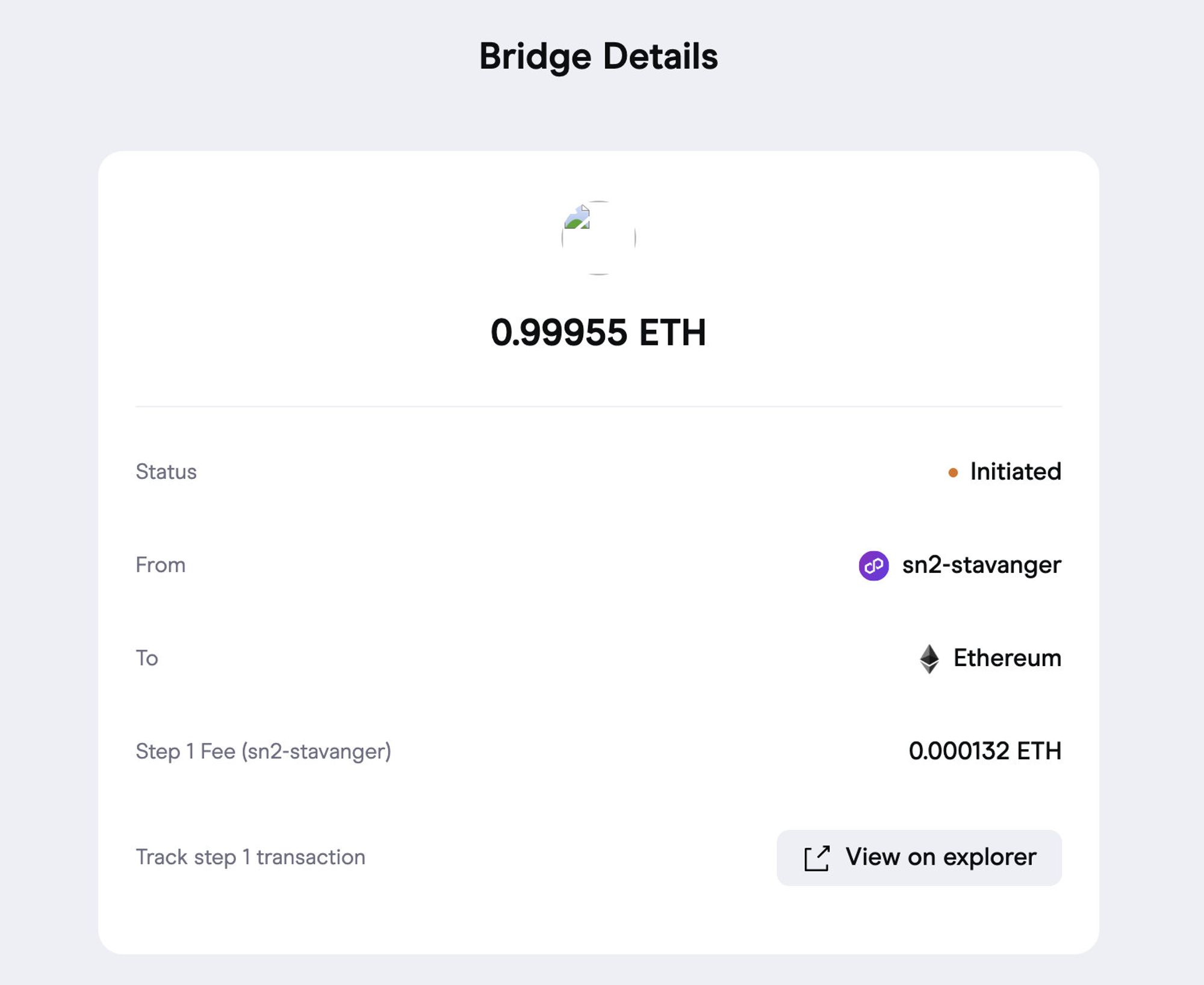Image resolution: width=1204 pixels, height=985 pixels.
Task: Click the external link arrow icon
Action: point(817,858)
